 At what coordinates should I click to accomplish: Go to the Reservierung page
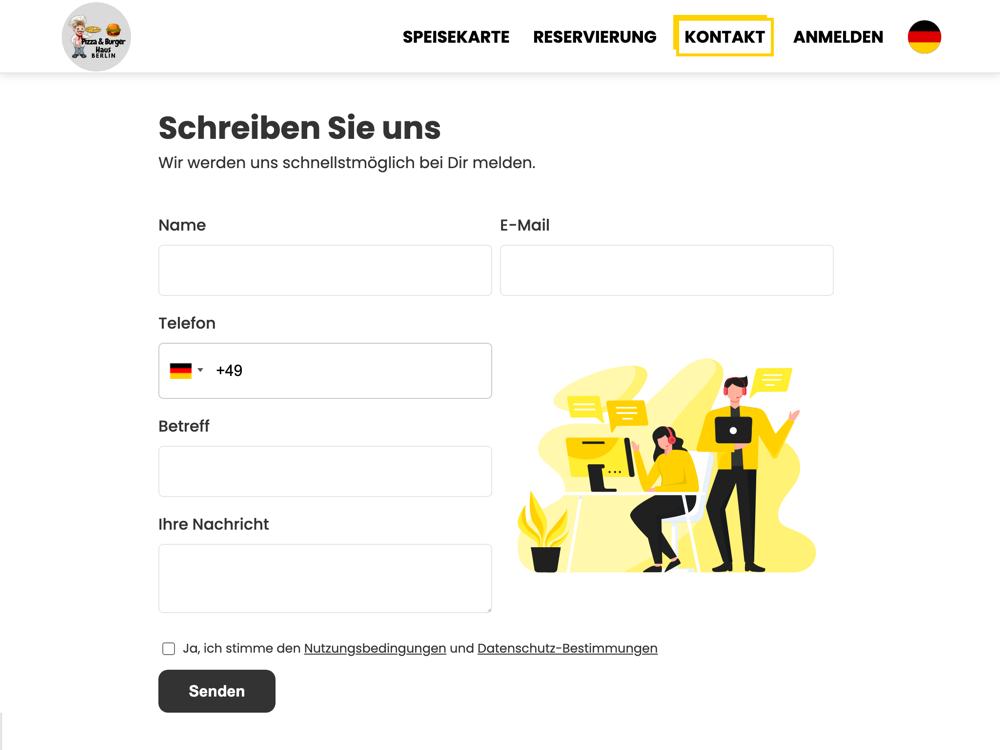click(x=594, y=37)
